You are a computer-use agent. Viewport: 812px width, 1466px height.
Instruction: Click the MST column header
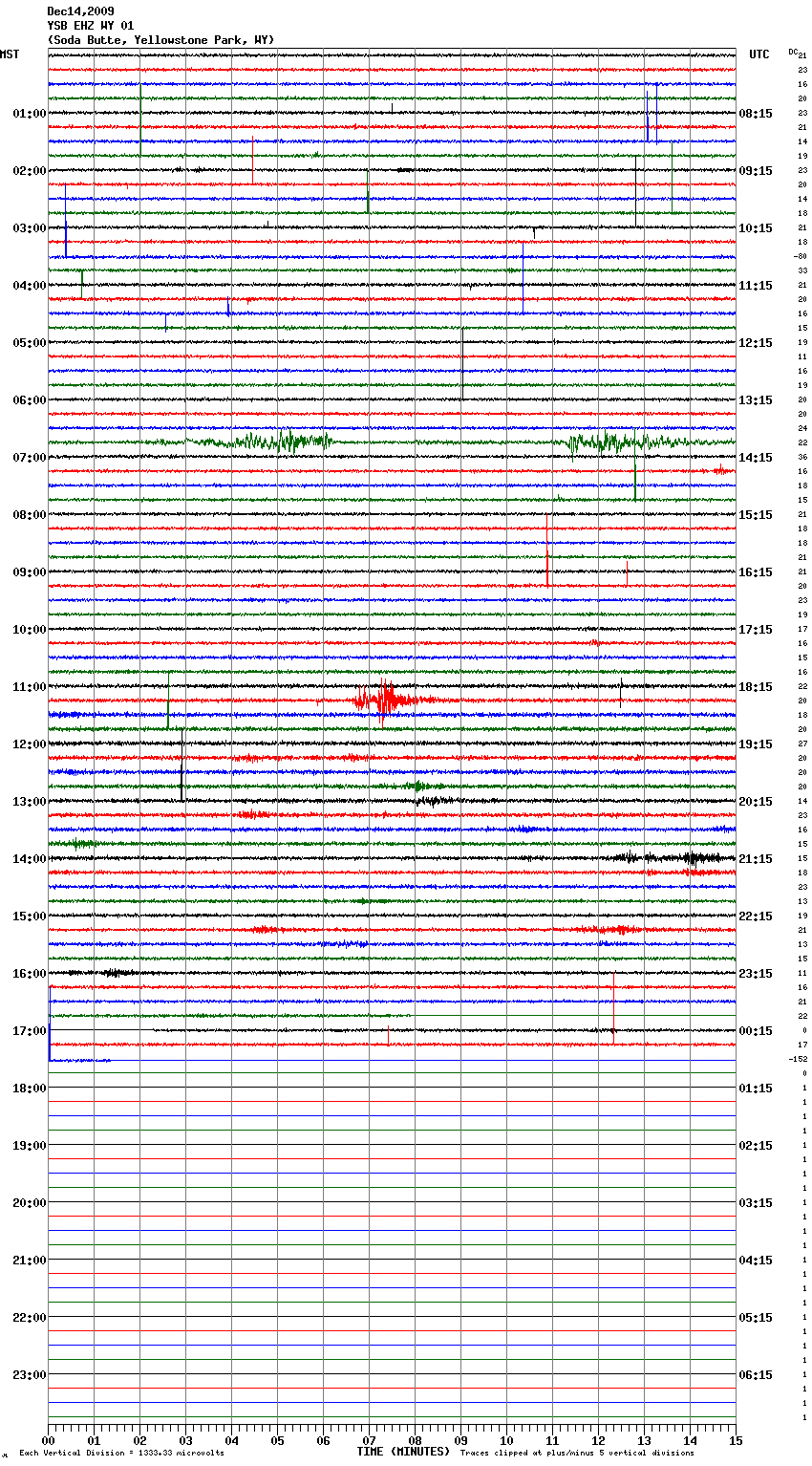(x=10, y=54)
